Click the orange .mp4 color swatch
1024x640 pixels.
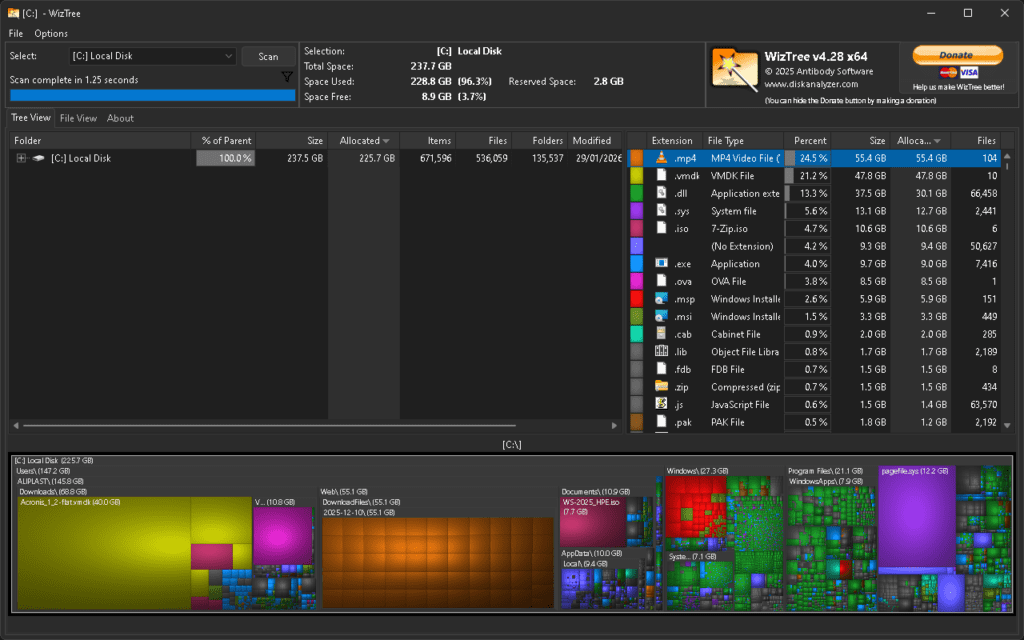pyautogui.click(x=636, y=158)
